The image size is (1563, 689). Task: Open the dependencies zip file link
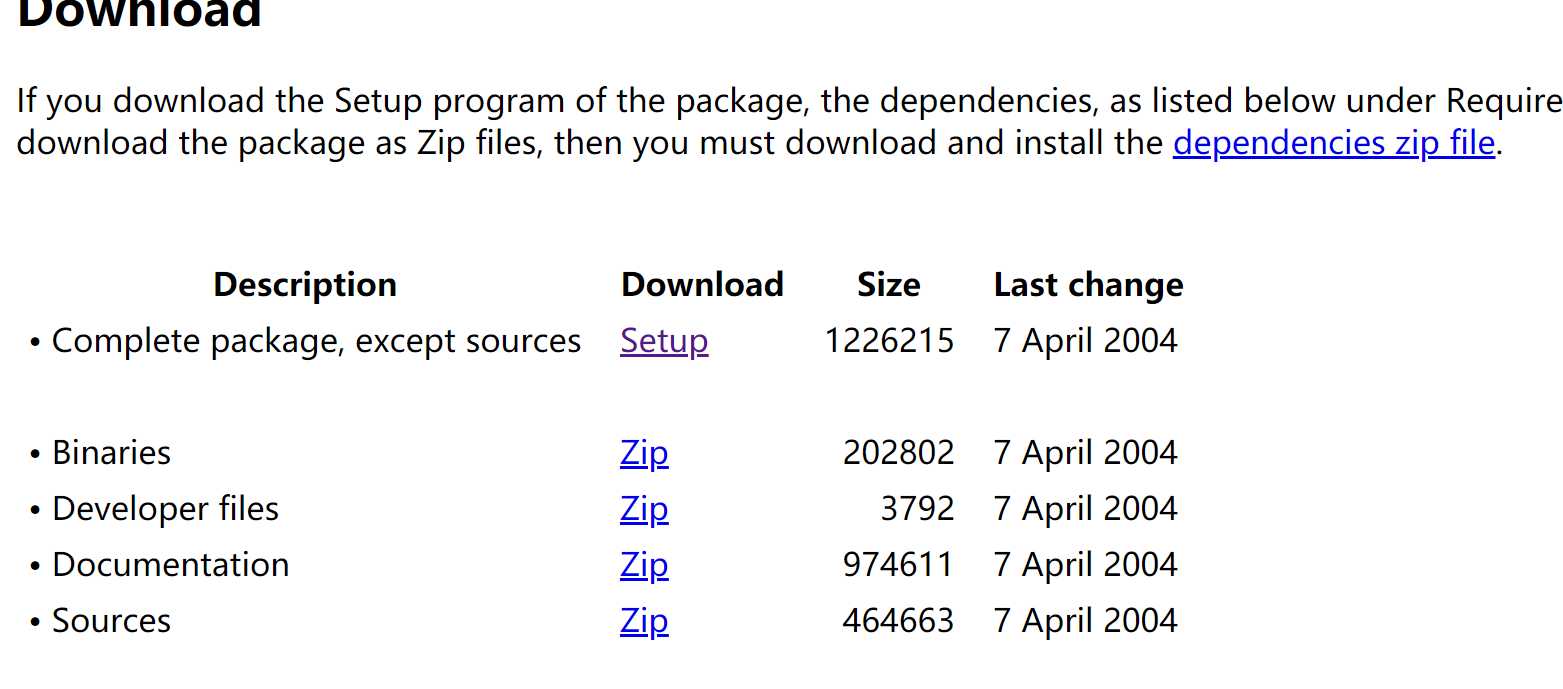point(1334,143)
